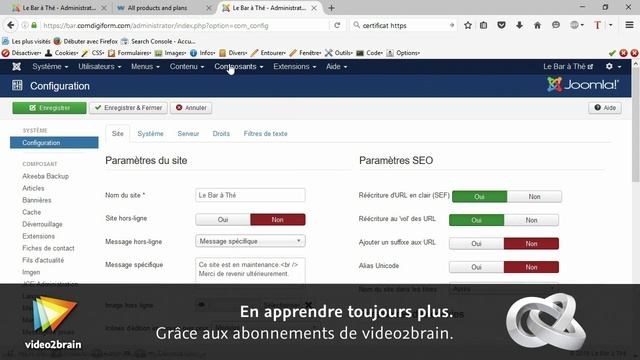Viewport: 640px width, 360px height.
Task: Expand the Aide menu
Action: [337, 67]
